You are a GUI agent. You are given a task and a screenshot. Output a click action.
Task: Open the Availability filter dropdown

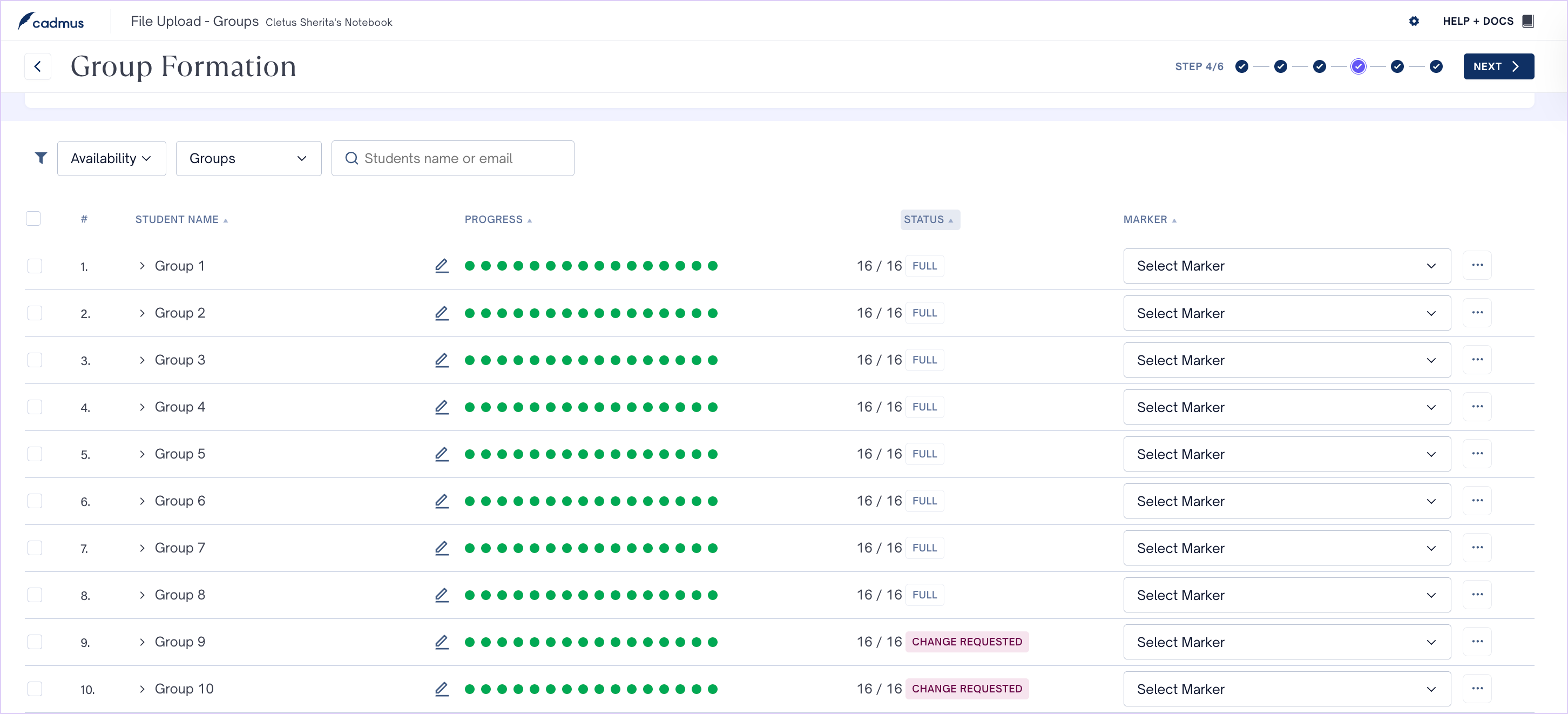tap(111, 158)
